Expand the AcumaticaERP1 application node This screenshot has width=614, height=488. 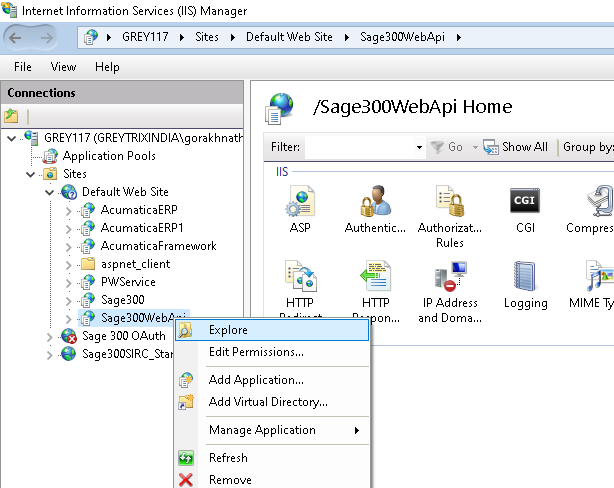(69, 229)
